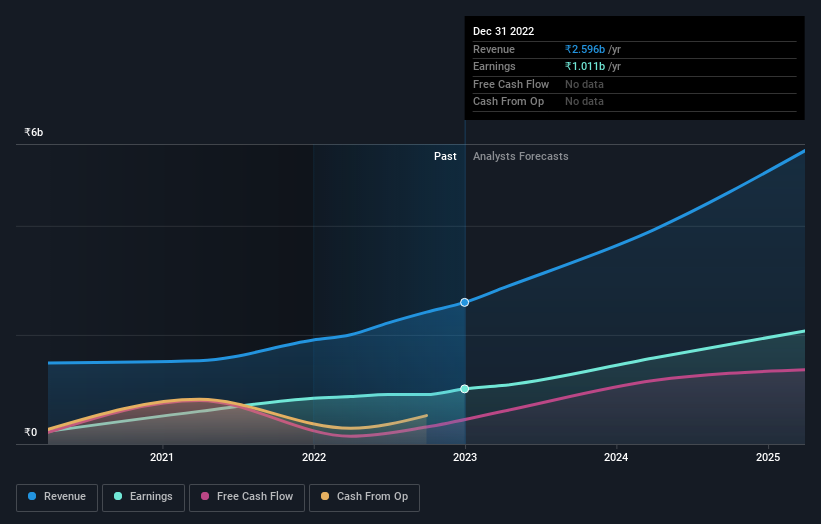This screenshot has height=524, width=821.
Task: Click the orange Cash From Op legend dot
Action: [x=325, y=496]
